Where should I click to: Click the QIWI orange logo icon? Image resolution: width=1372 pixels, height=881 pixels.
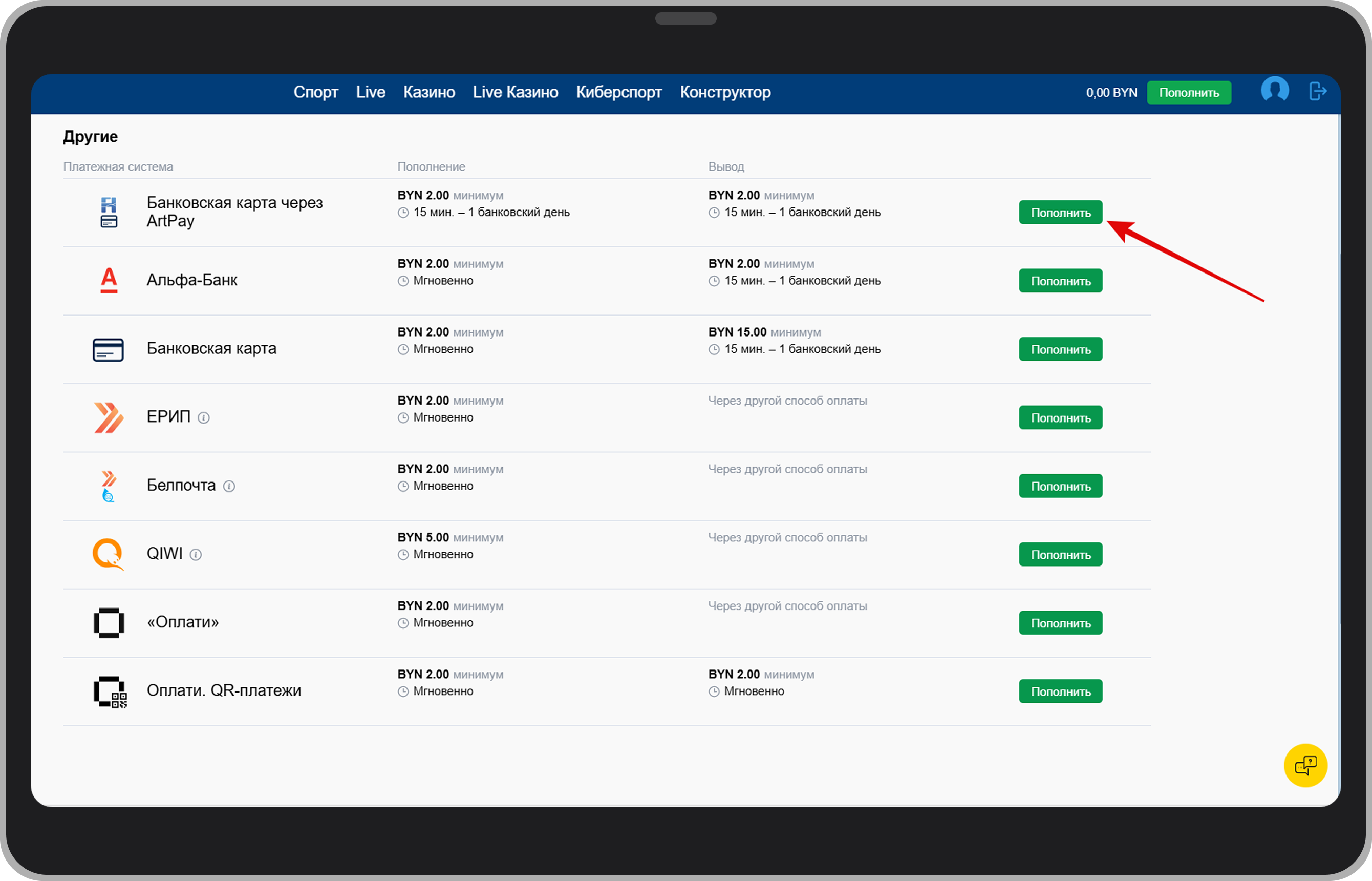pyautogui.click(x=108, y=554)
